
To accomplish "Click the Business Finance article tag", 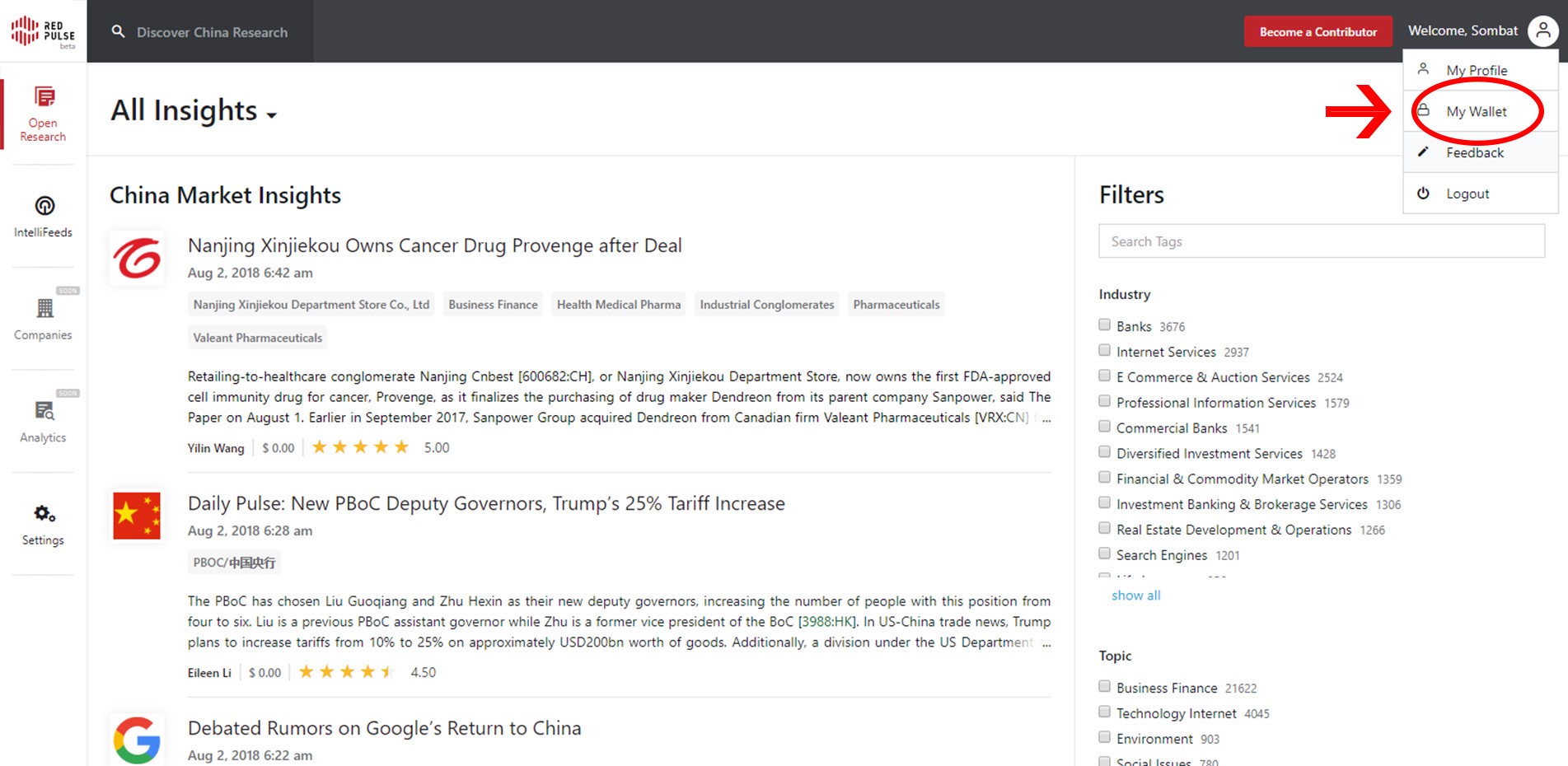I will click(x=493, y=305).
